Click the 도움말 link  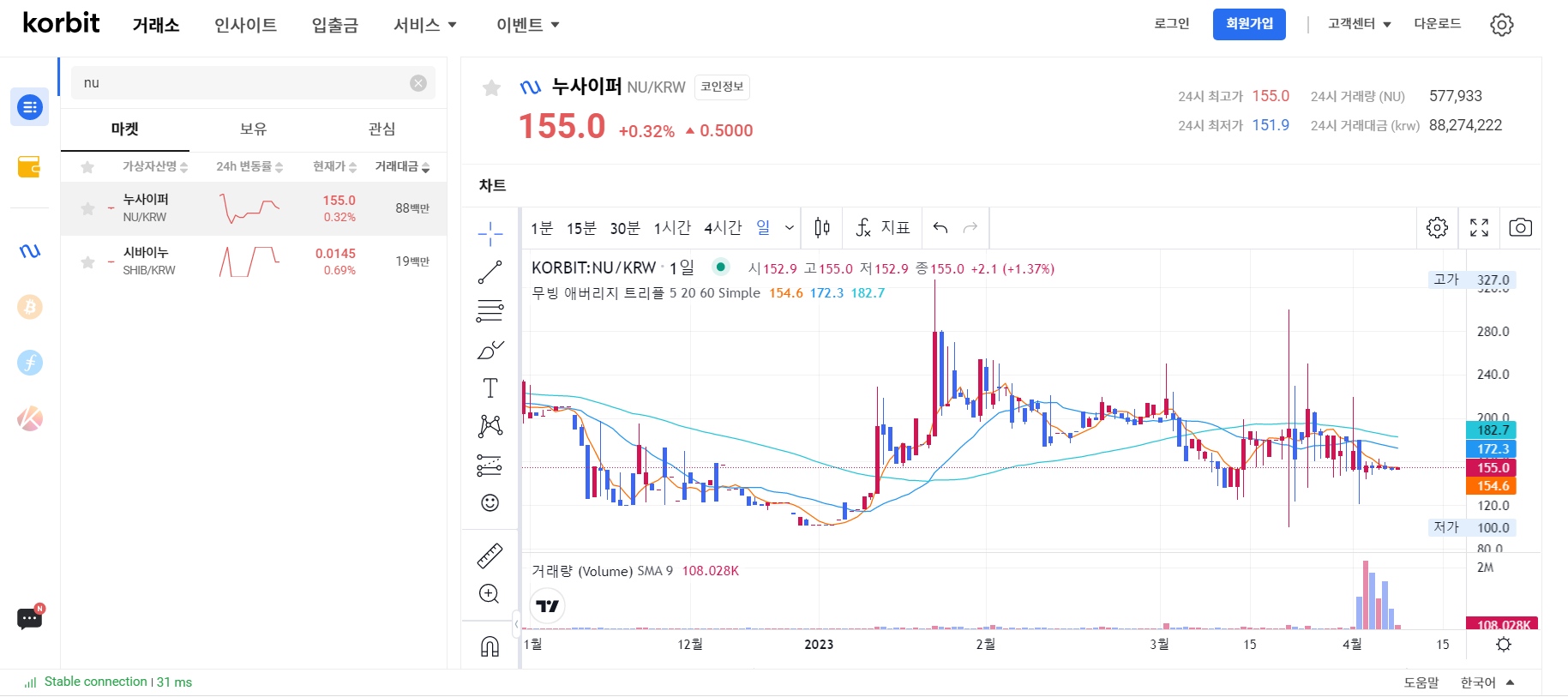1421,682
